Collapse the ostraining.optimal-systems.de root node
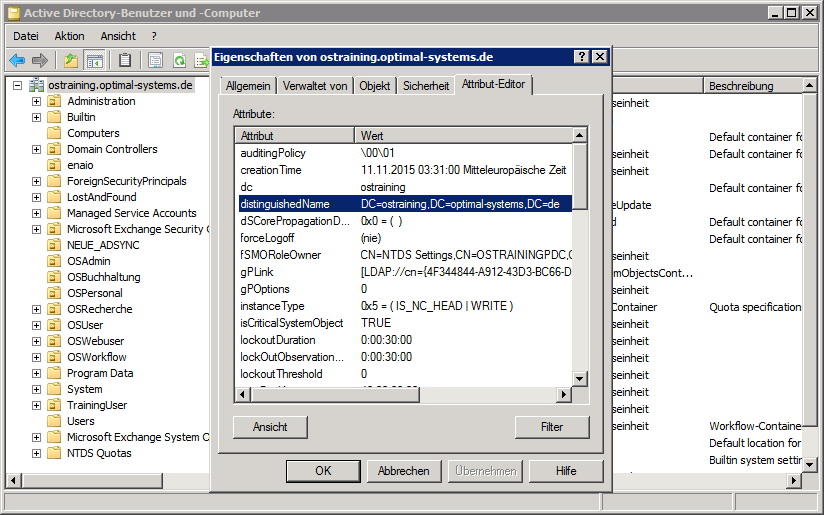Image resolution: width=824 pixels, height=515 pixels. tap(17, 85)
